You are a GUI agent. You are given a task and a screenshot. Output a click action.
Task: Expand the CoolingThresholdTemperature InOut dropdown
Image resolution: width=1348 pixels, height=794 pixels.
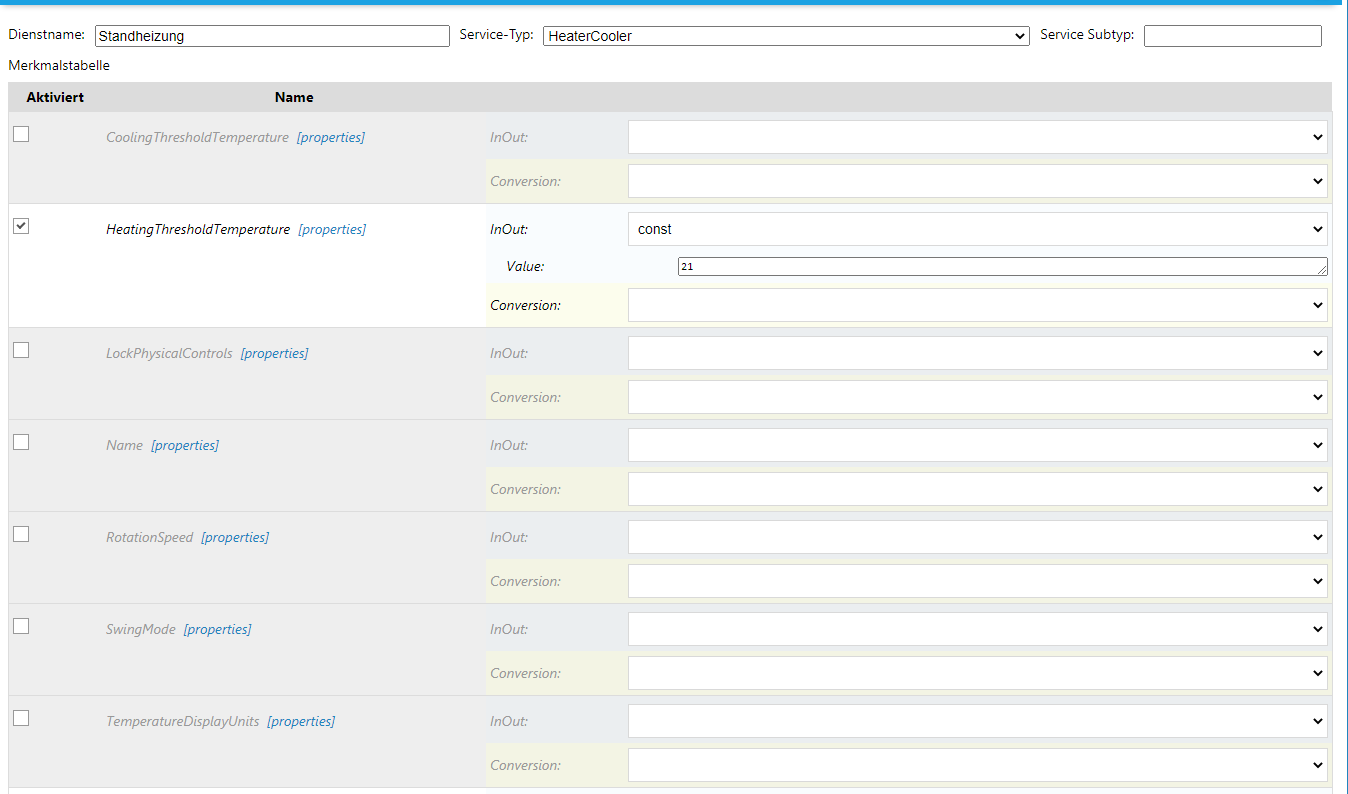977,137
